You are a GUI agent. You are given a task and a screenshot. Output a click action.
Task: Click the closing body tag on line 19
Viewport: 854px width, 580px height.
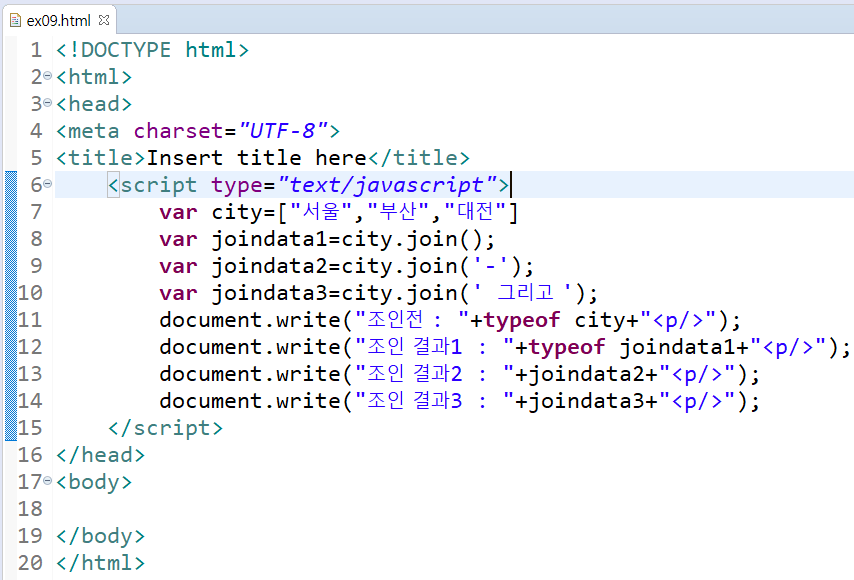coord(100,536)
